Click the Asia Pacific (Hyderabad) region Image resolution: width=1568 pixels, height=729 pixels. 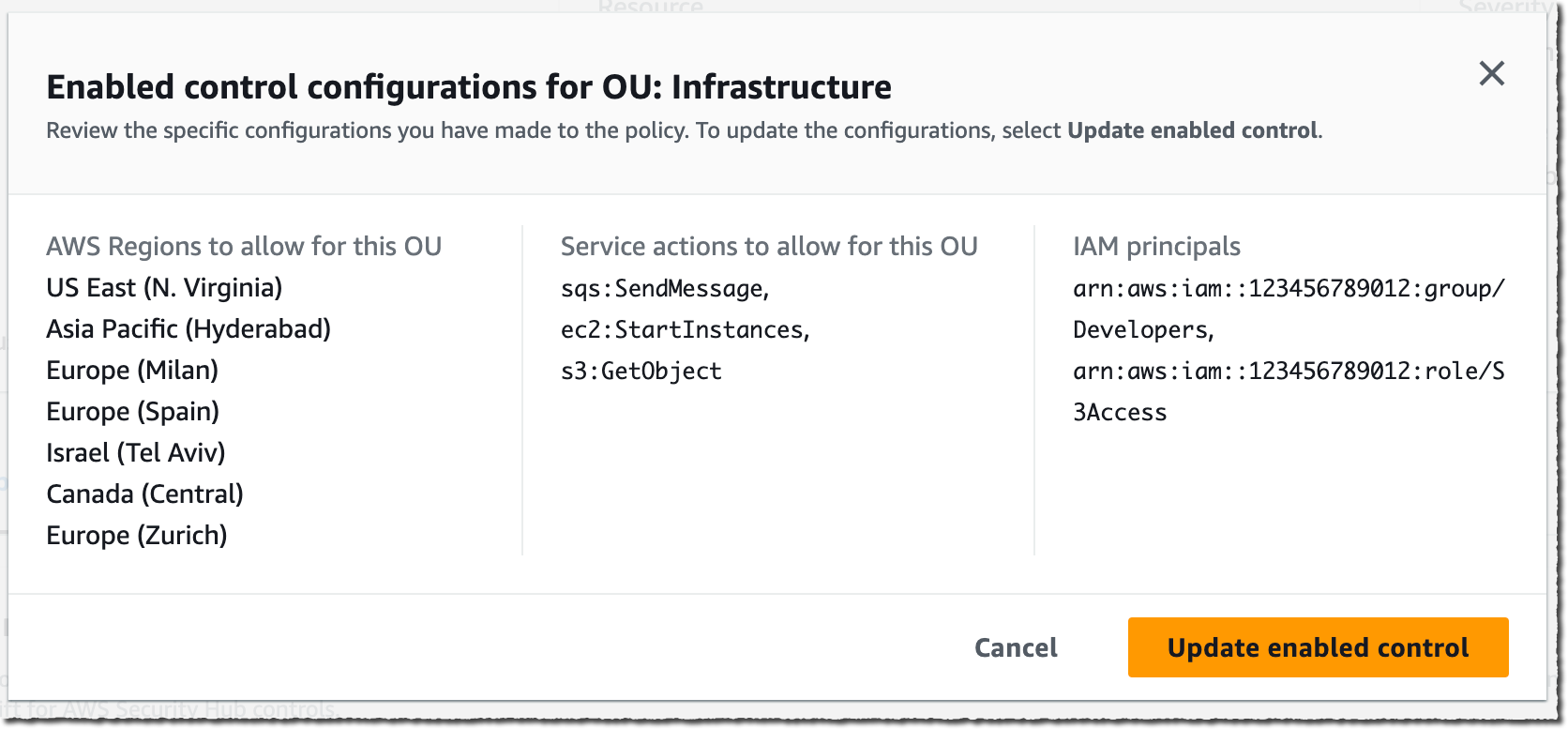[x=188, y=328]
